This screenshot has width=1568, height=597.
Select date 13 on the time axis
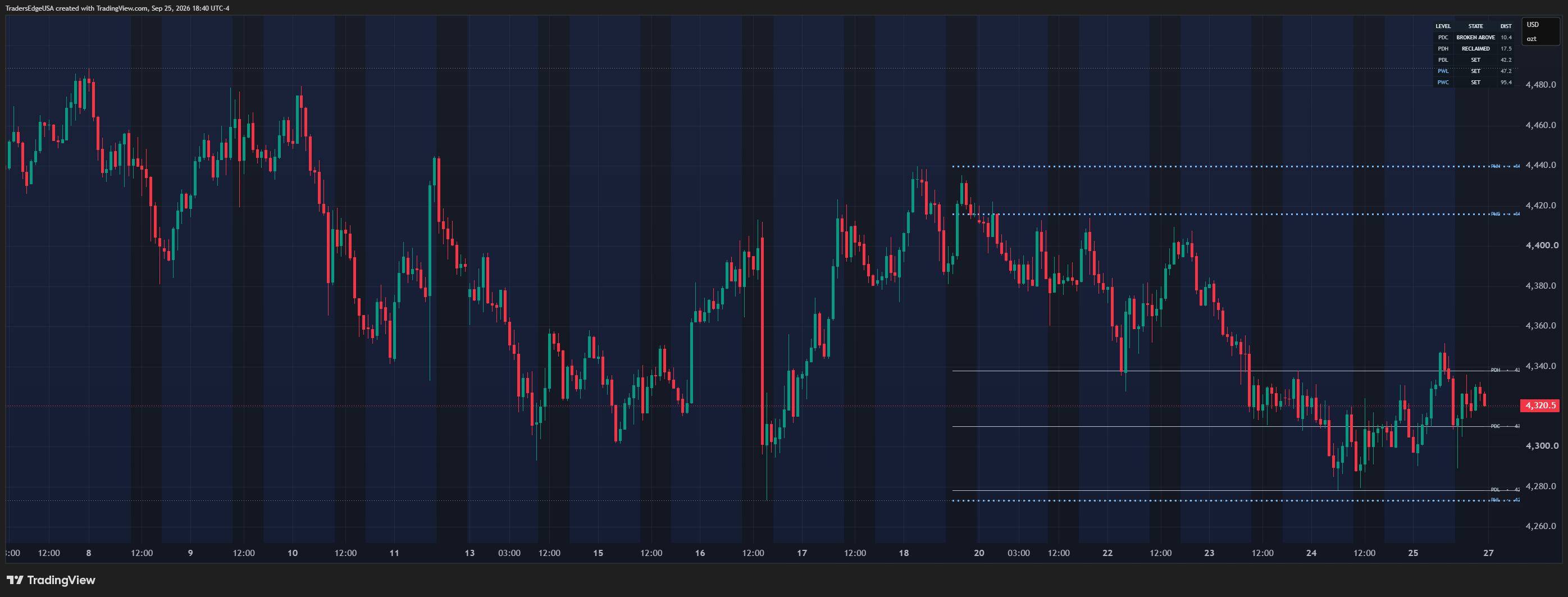[x=470, y=553]
